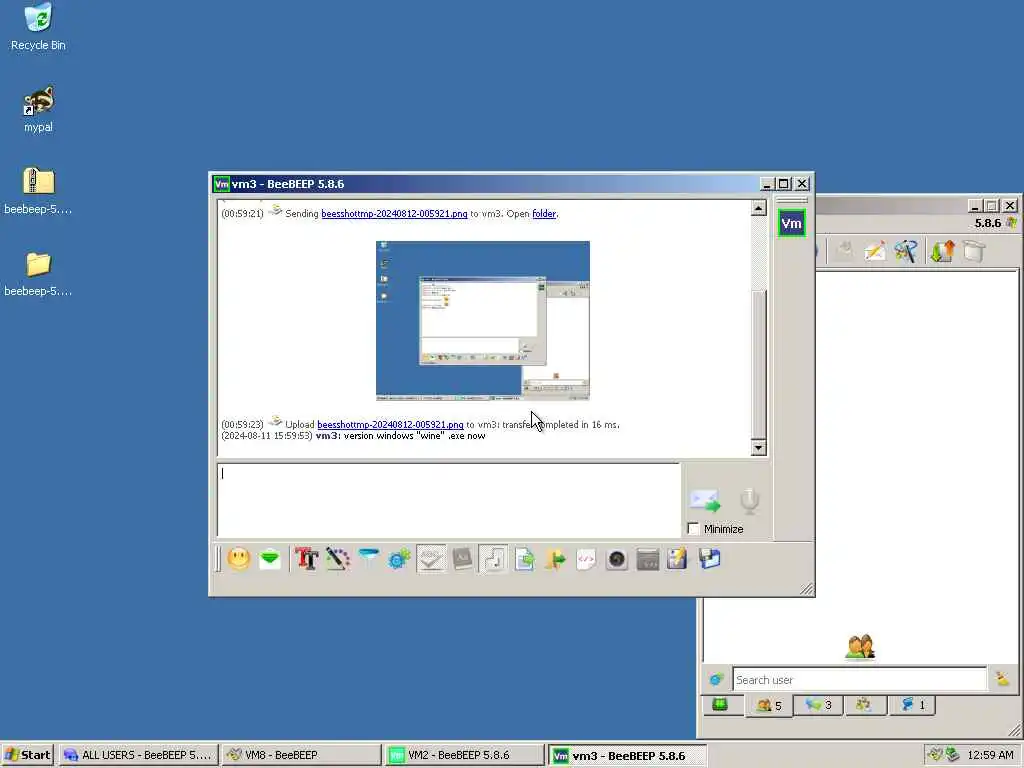This screenshot has width=1024, height=768.
Task: Click the two users group icon in list
Action: pyautogui.click(x=860, y=647)
